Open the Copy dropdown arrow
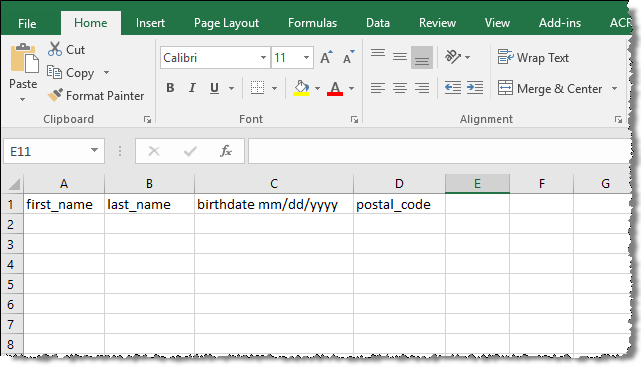The image size is (641, 366). coord(106,73)
